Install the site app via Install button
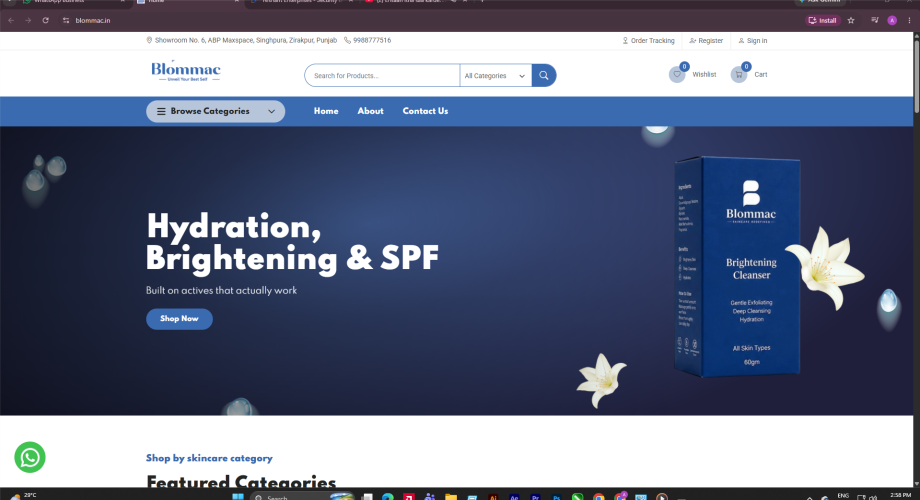The image size is (920, 500). (823, 21)
